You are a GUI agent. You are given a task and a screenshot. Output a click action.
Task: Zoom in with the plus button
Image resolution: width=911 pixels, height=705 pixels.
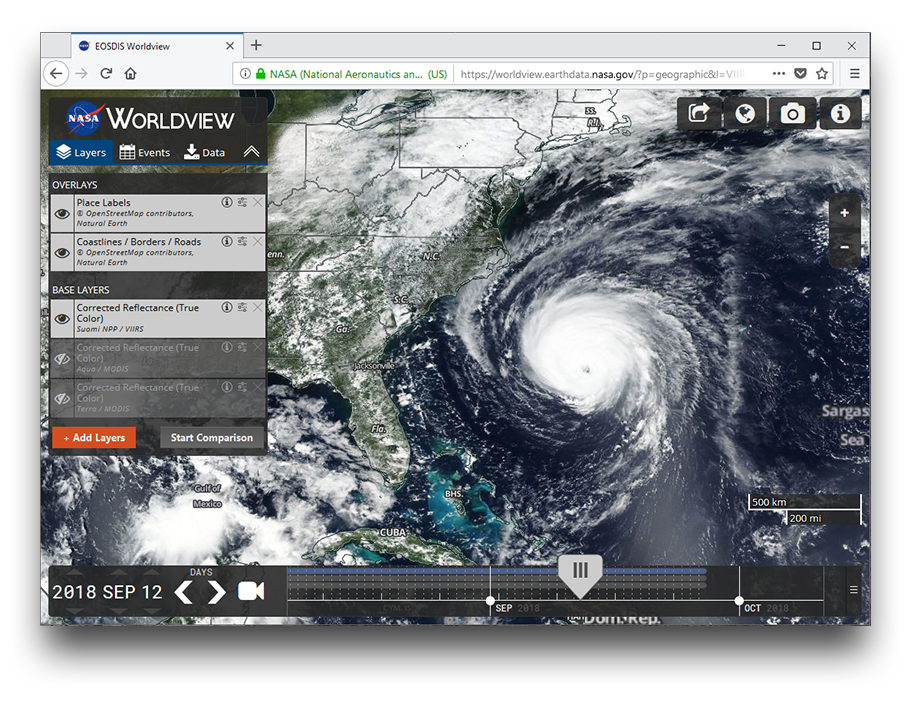844,213
